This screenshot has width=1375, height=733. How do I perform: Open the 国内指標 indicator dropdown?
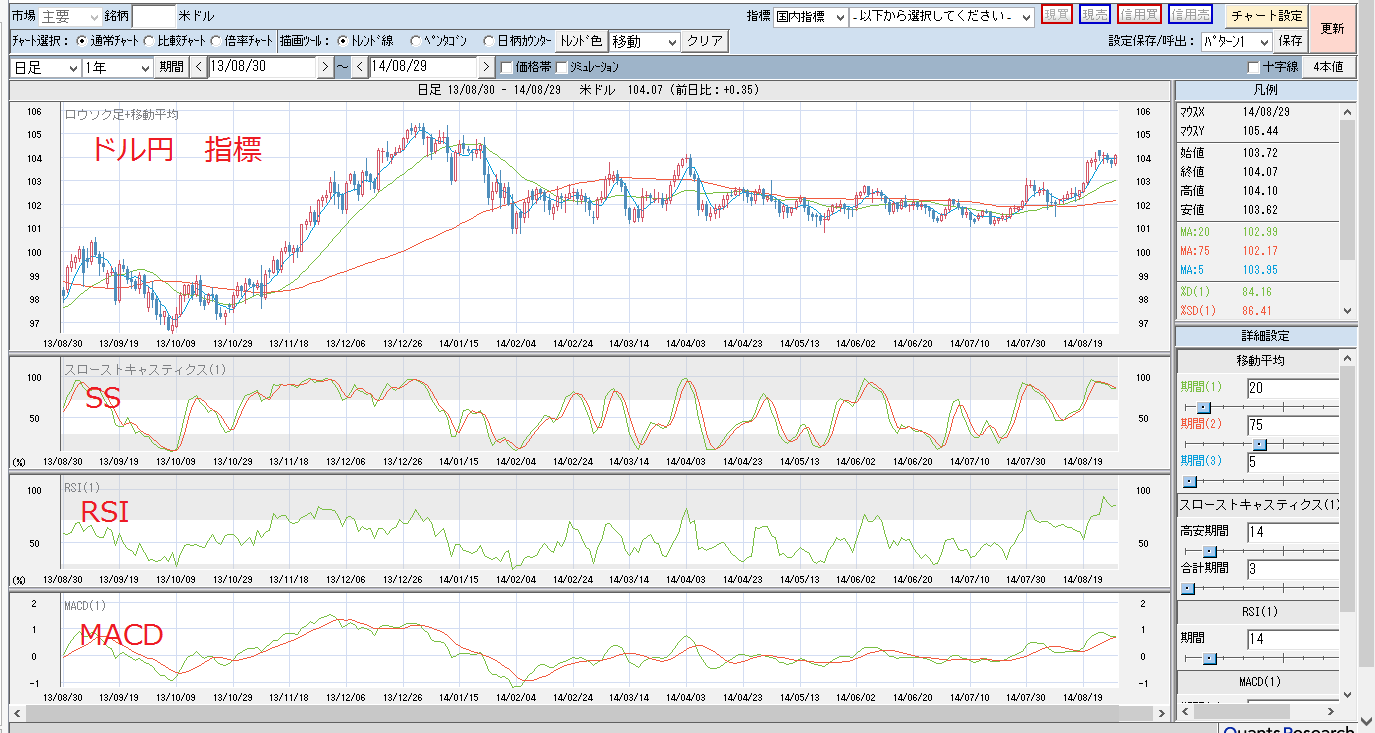pyautogui.click(x=811, y=17)
